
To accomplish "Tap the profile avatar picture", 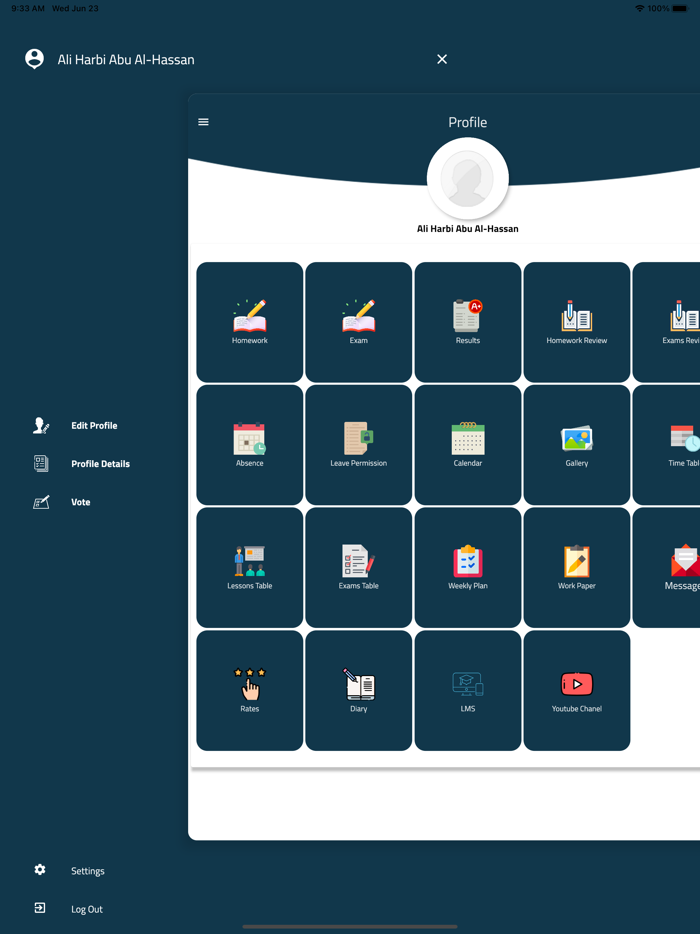I will [x=467, y=180].
